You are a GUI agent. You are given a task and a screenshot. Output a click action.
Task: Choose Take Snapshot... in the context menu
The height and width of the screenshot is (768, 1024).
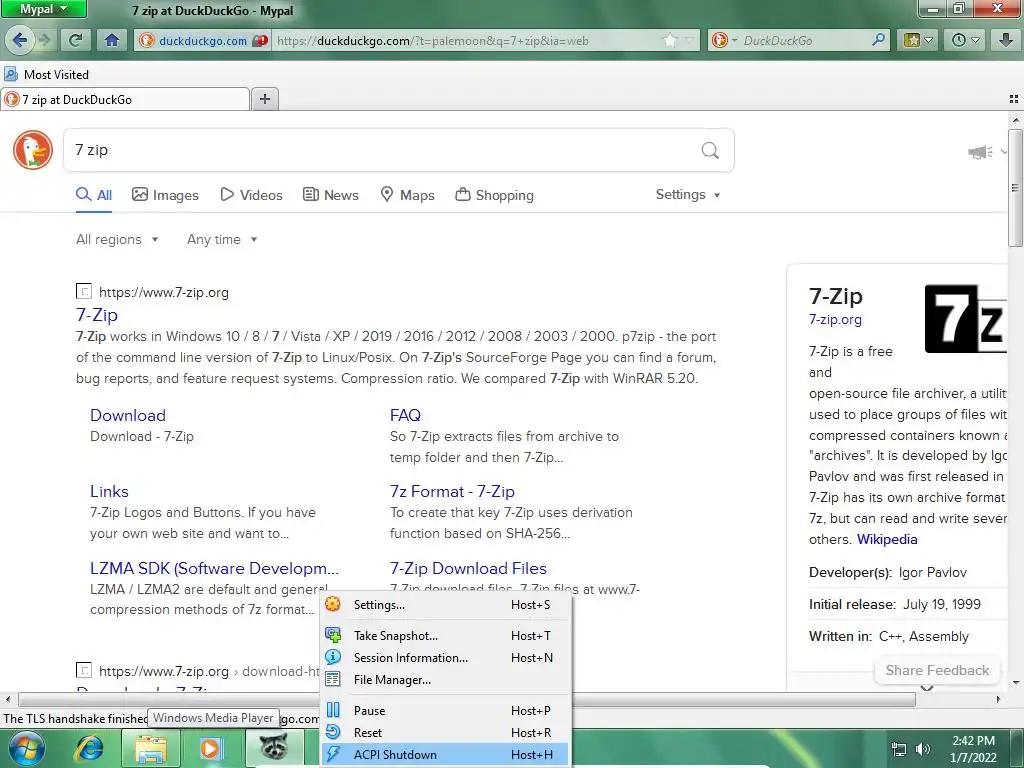445,635
